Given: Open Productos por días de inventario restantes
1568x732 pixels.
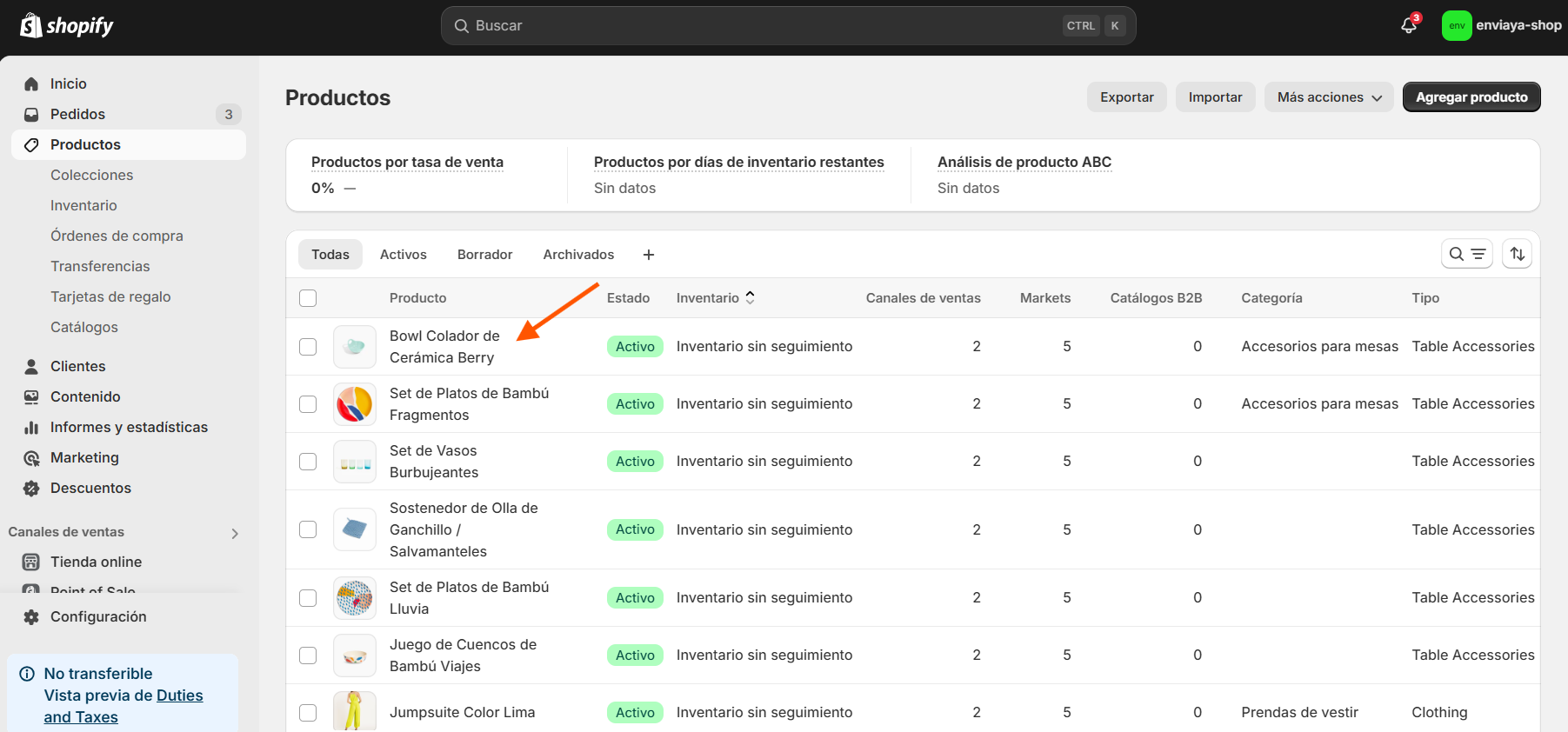Looking at the screenshot, I should (739, 162).
